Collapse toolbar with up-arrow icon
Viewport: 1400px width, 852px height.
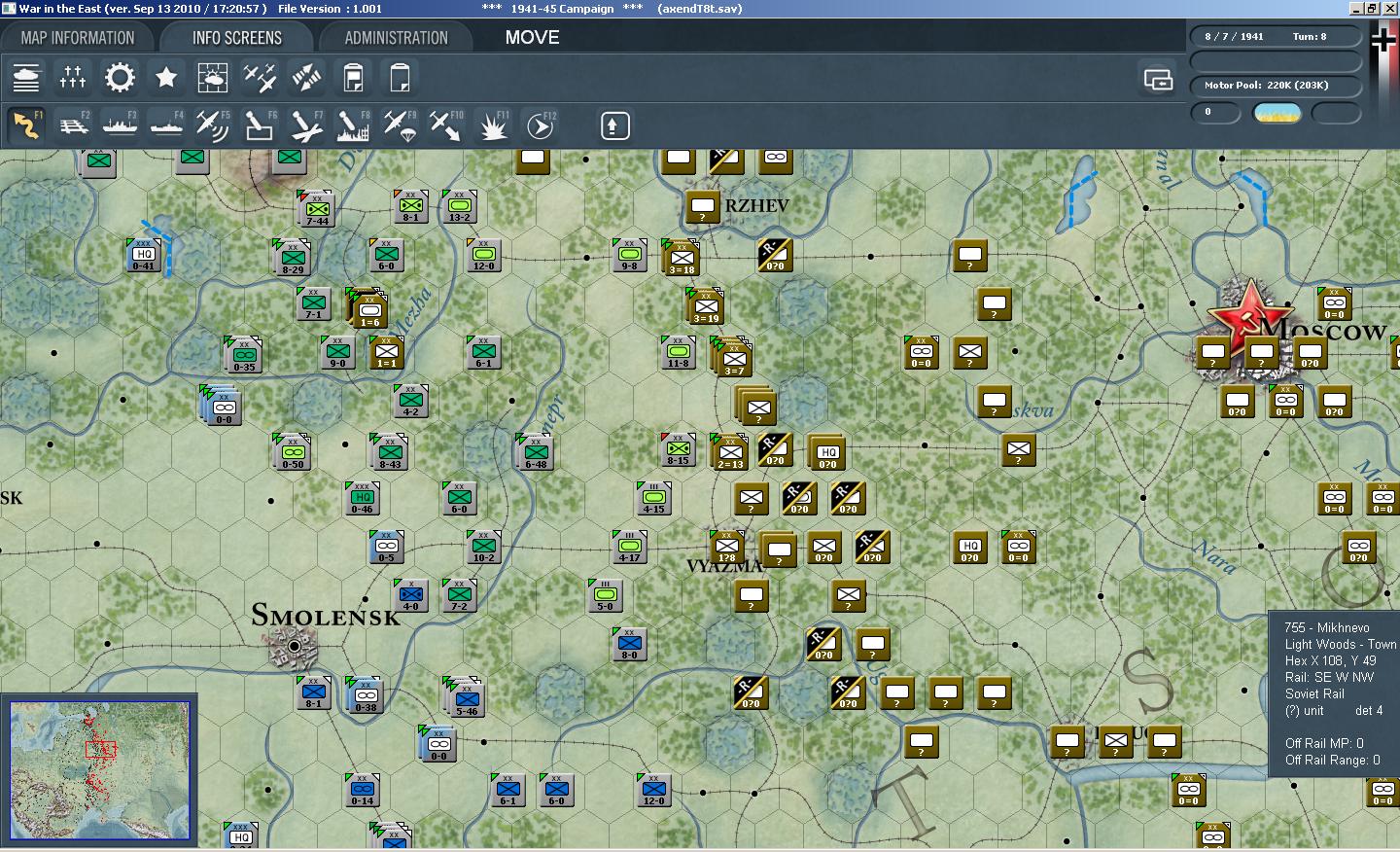(614, 125)
